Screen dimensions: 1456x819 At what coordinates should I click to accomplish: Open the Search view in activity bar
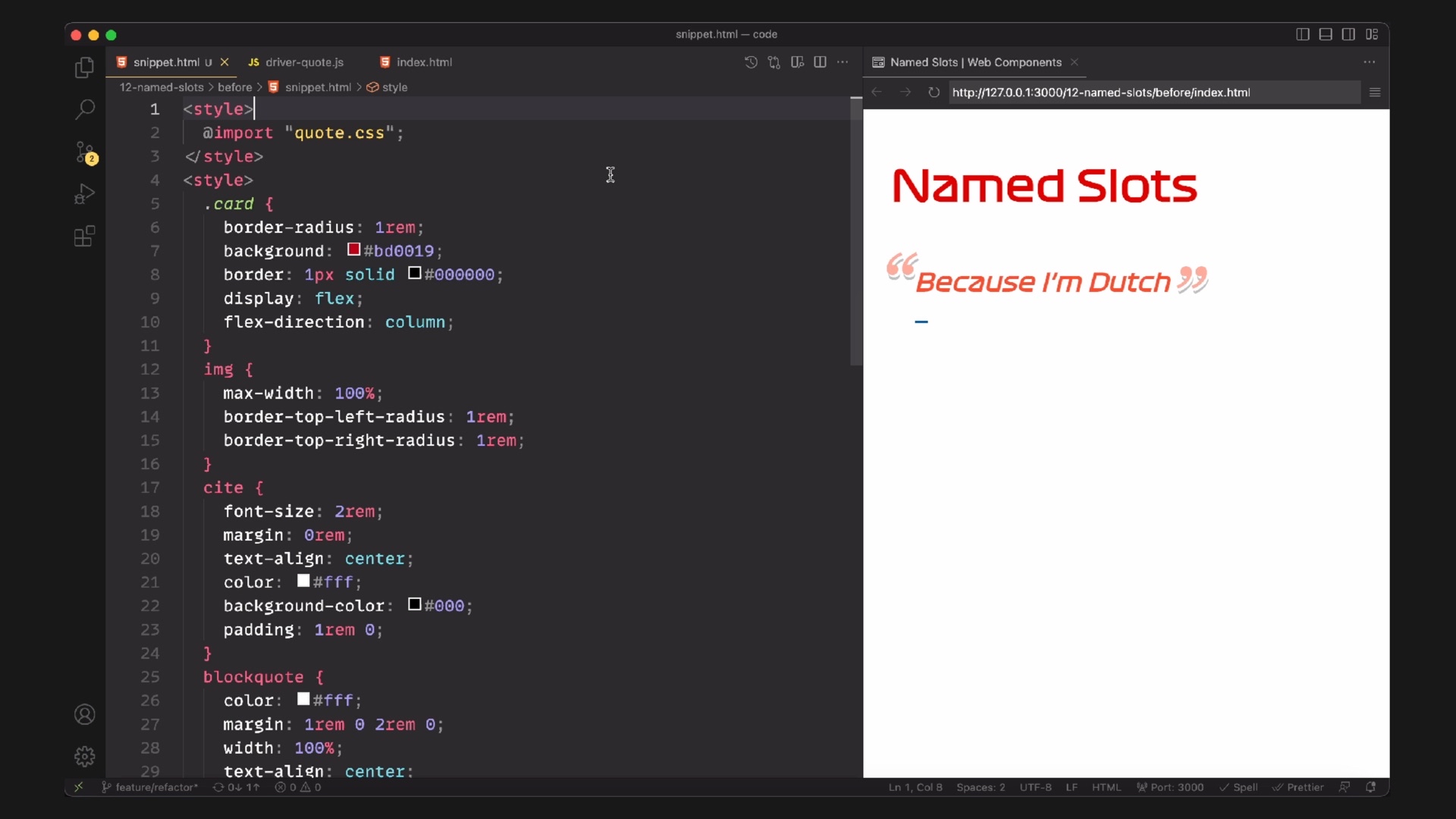pos(84,109)
